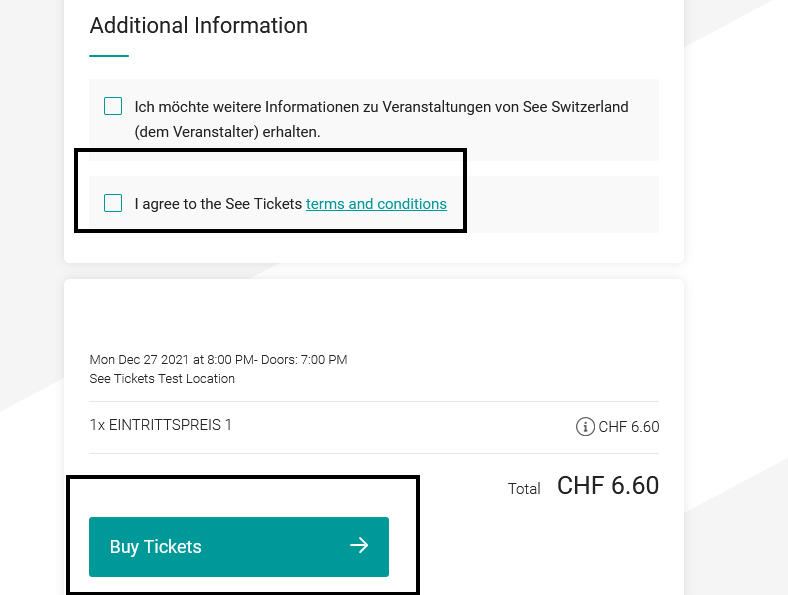Click the divider line above 1x EINTRITTSPREIS
The height and width of the screenshot is (595, 788).
click(x=374, y=402)
